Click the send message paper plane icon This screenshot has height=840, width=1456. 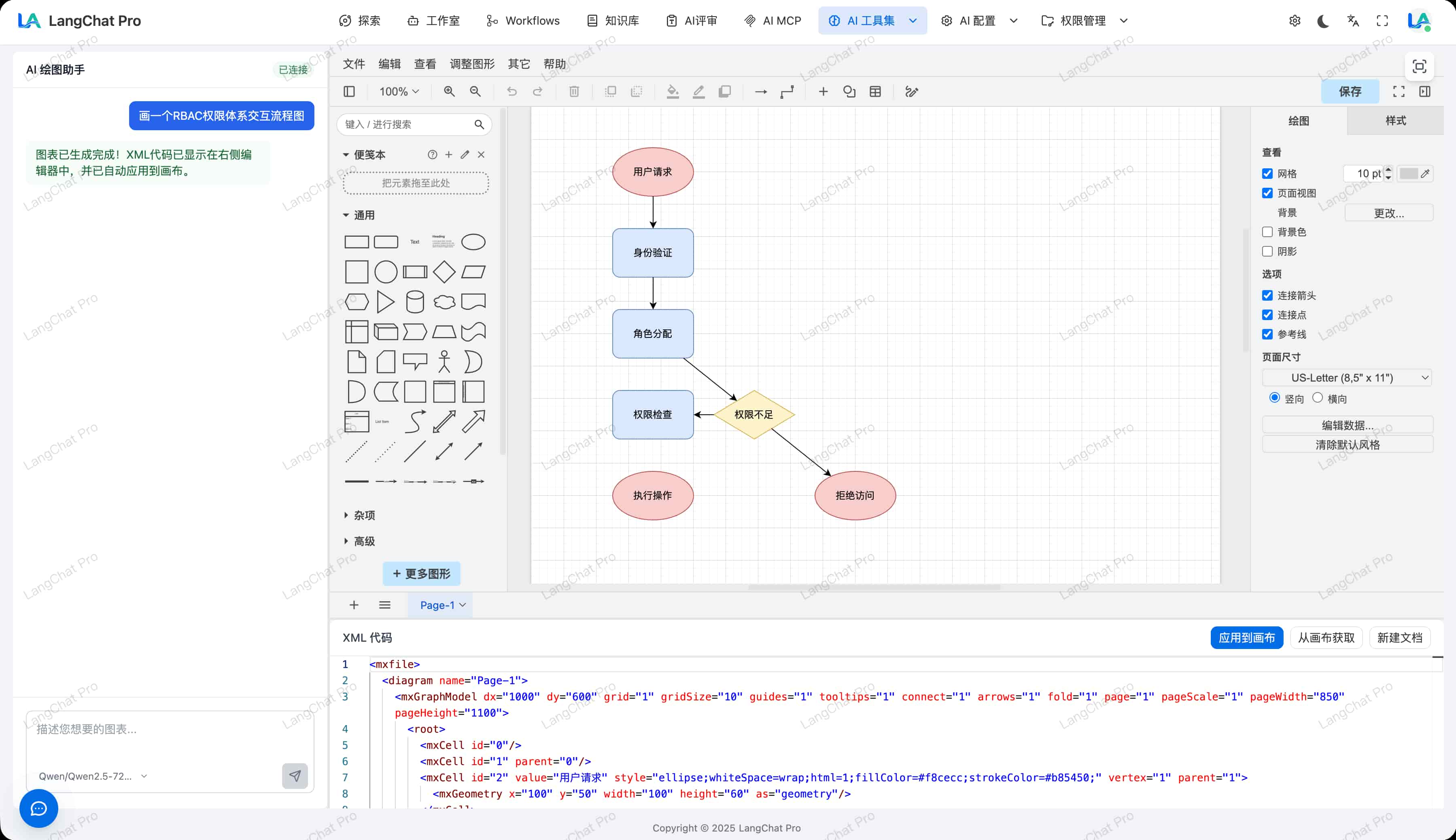point(295,776)
